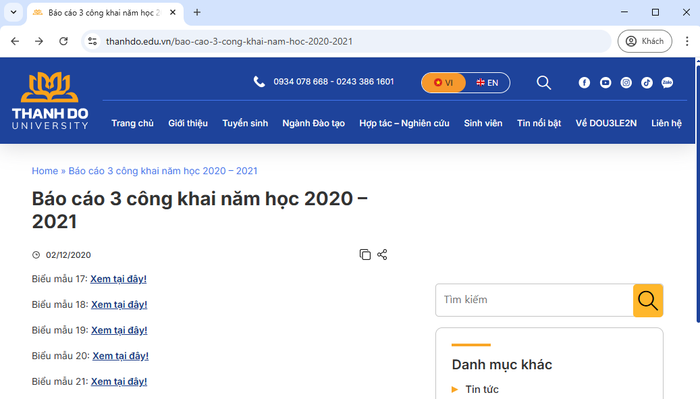The image size is (700, 399).
Task: Open the tab search dropdown arrow
Action: (13, 12)
